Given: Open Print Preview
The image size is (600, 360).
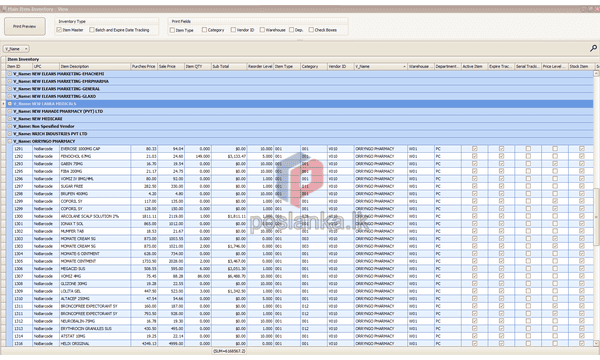Looking at the screenshot, I should pyautogui.click(x=25, y=26).
